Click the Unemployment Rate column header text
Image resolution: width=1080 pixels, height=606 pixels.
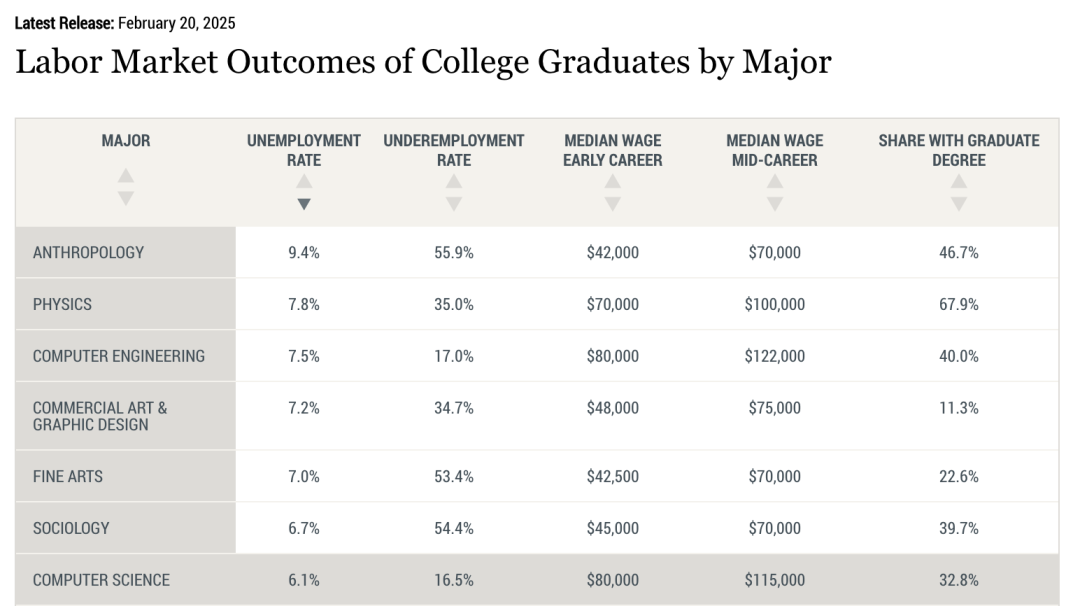click(x=304, y=150)
